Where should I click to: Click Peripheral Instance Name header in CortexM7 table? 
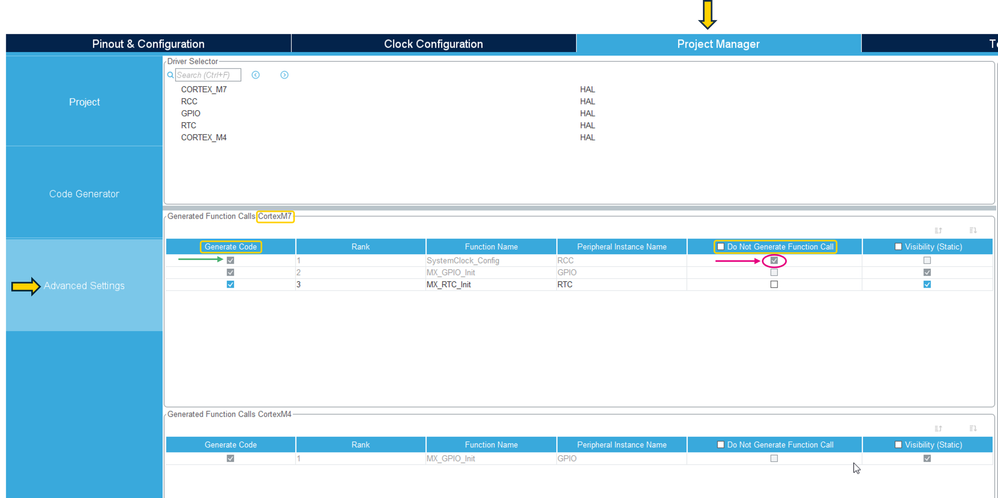pos(622,246)
